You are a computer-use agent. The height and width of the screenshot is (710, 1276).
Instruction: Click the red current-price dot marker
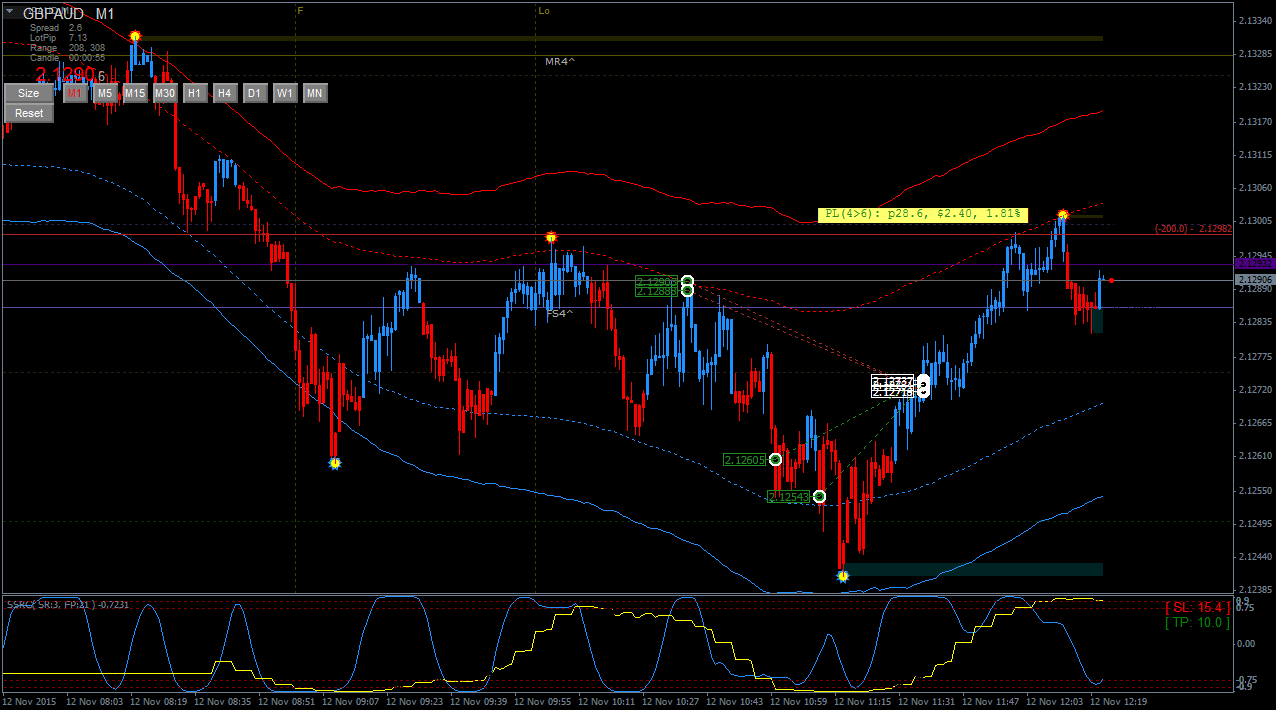point(1111,281)
